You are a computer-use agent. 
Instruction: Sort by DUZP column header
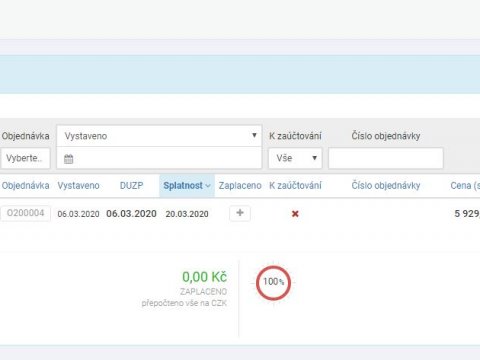pyautogui.click(x=131, y=185)
